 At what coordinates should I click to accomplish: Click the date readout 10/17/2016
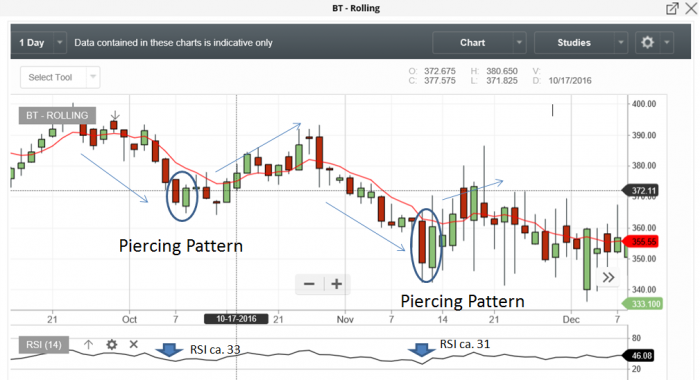coord(570,81)
